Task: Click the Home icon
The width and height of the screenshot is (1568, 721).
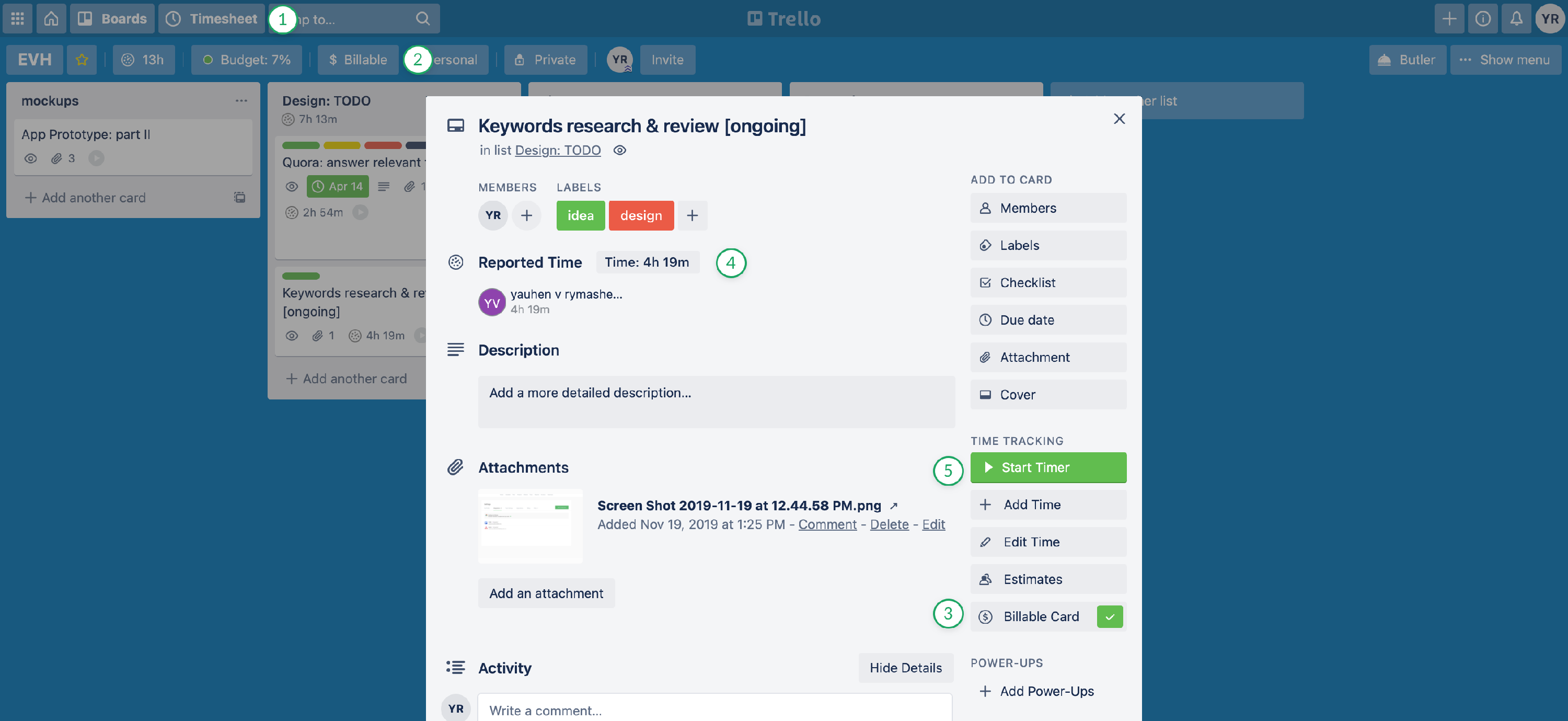Action: 51,18
